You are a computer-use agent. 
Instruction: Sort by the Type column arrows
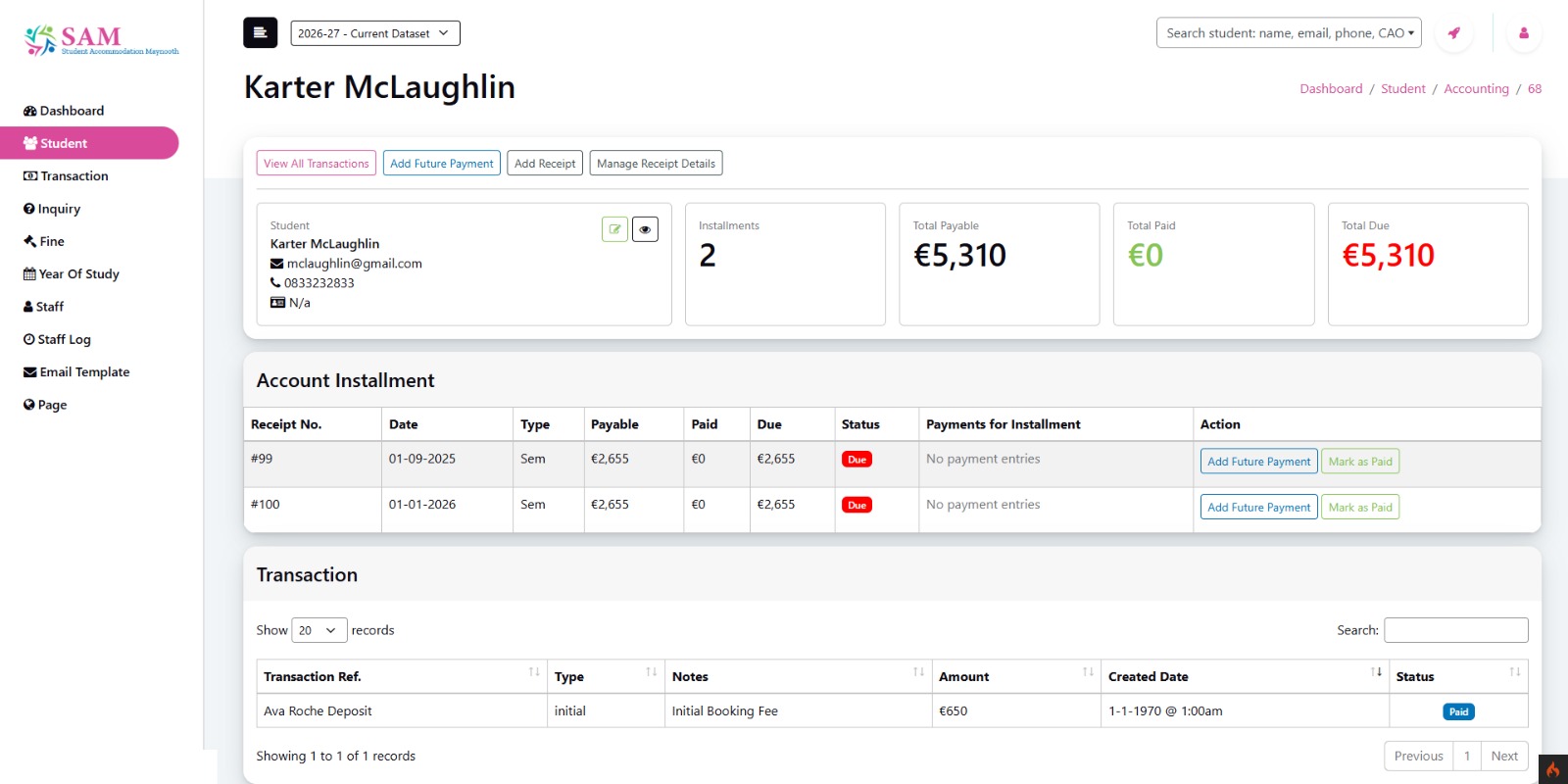coord(651,672)
